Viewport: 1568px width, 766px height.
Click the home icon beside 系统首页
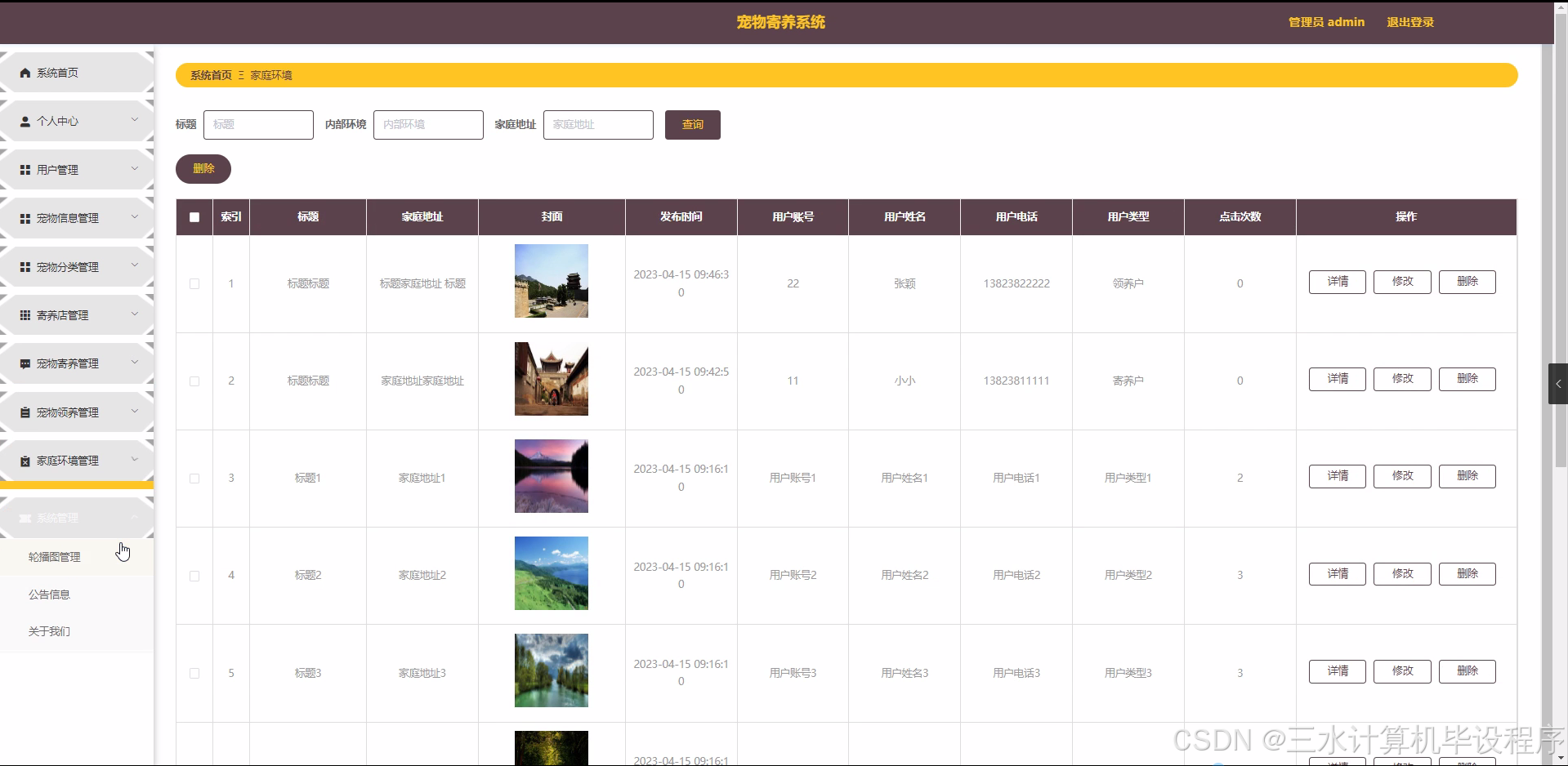[x=25, y=73]
